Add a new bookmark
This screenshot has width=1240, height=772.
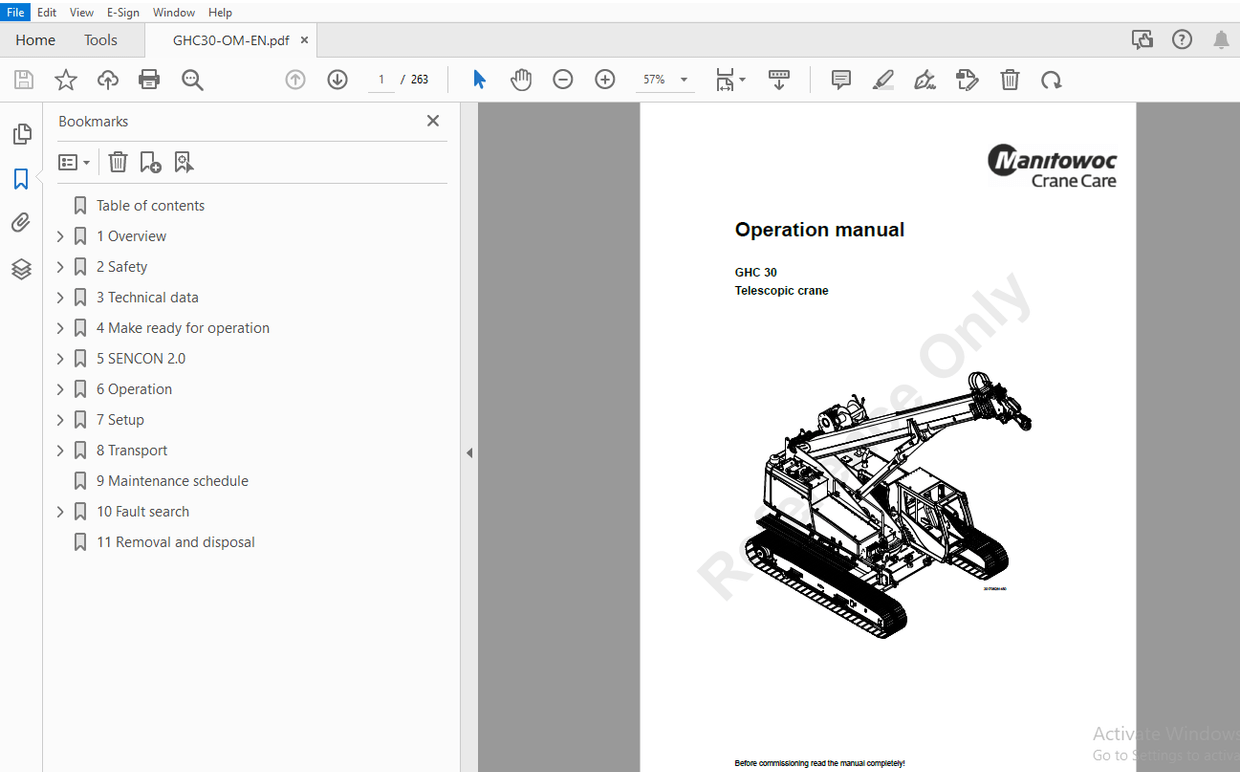pyautogui.click(x=150, y=161)
